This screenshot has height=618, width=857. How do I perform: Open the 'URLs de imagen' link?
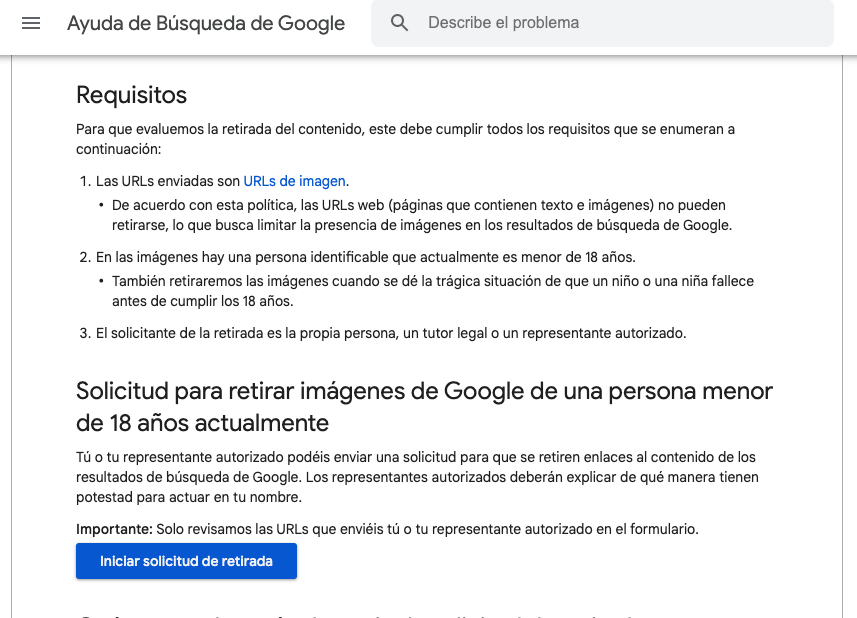pyautogui.click(x=295, y=181)
